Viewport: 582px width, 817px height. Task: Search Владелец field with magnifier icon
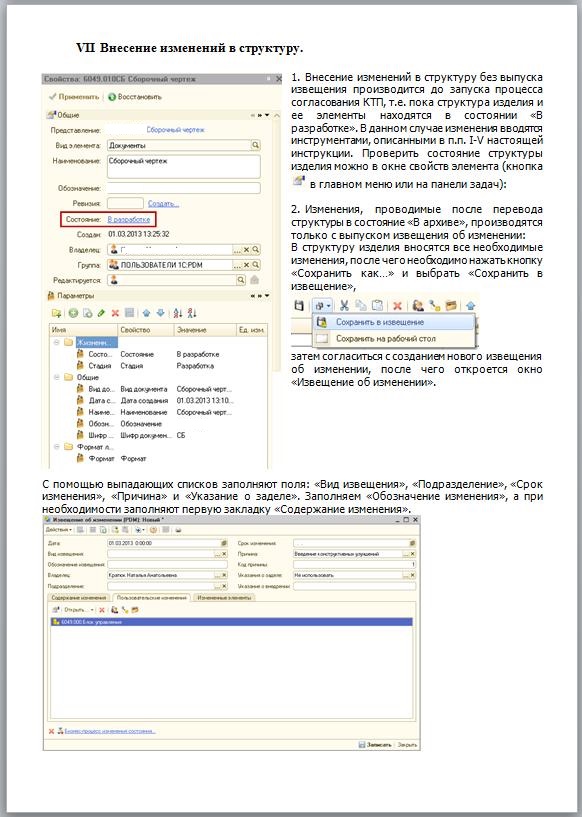[x=255, y=250]
